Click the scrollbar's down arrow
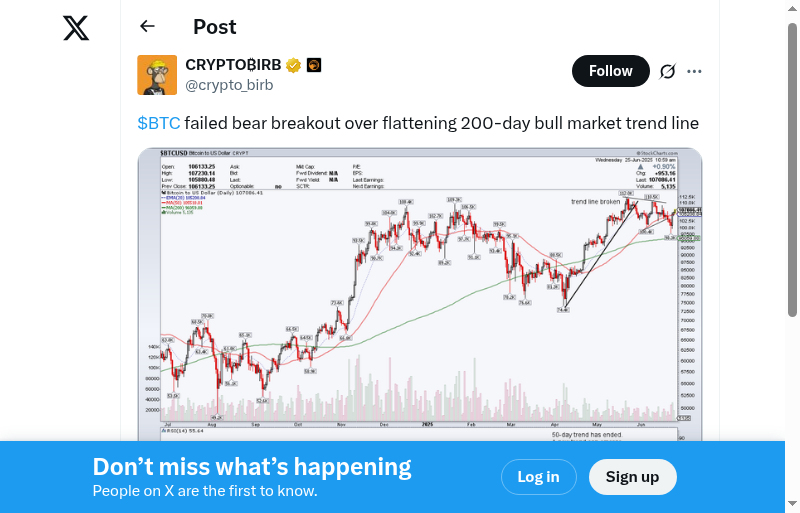 [x=793, y=505]
